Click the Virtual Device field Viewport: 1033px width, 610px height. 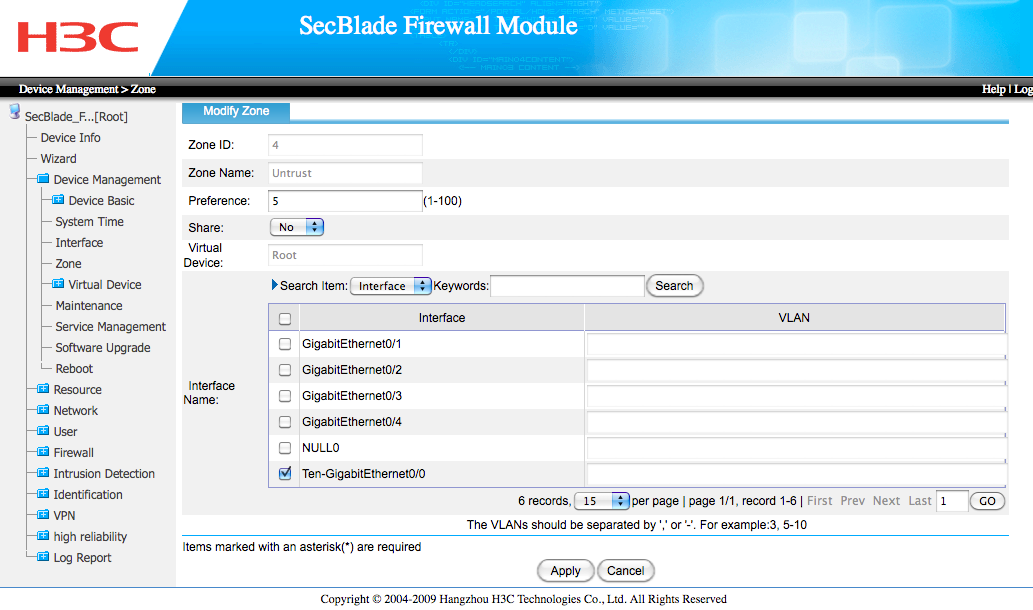click(345, 255)
